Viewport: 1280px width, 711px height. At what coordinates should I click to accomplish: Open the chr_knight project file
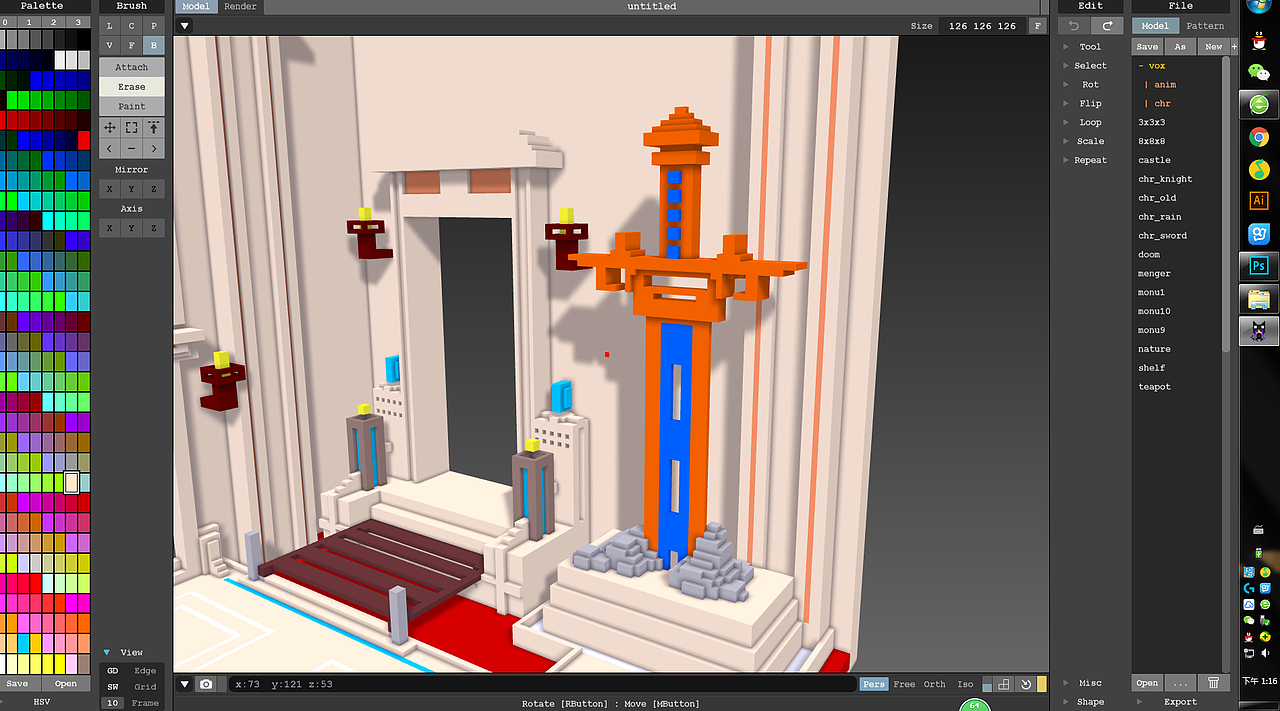pyautogui.click(x=1164, y=178)
